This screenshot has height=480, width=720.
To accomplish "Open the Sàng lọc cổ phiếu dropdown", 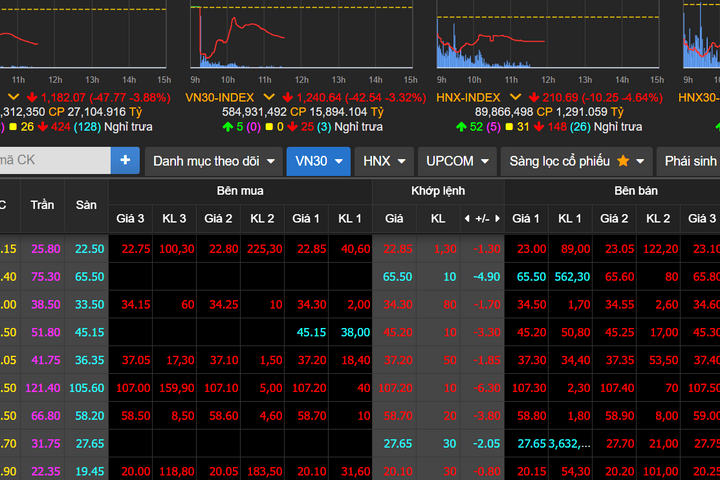I will click(576, 161).
